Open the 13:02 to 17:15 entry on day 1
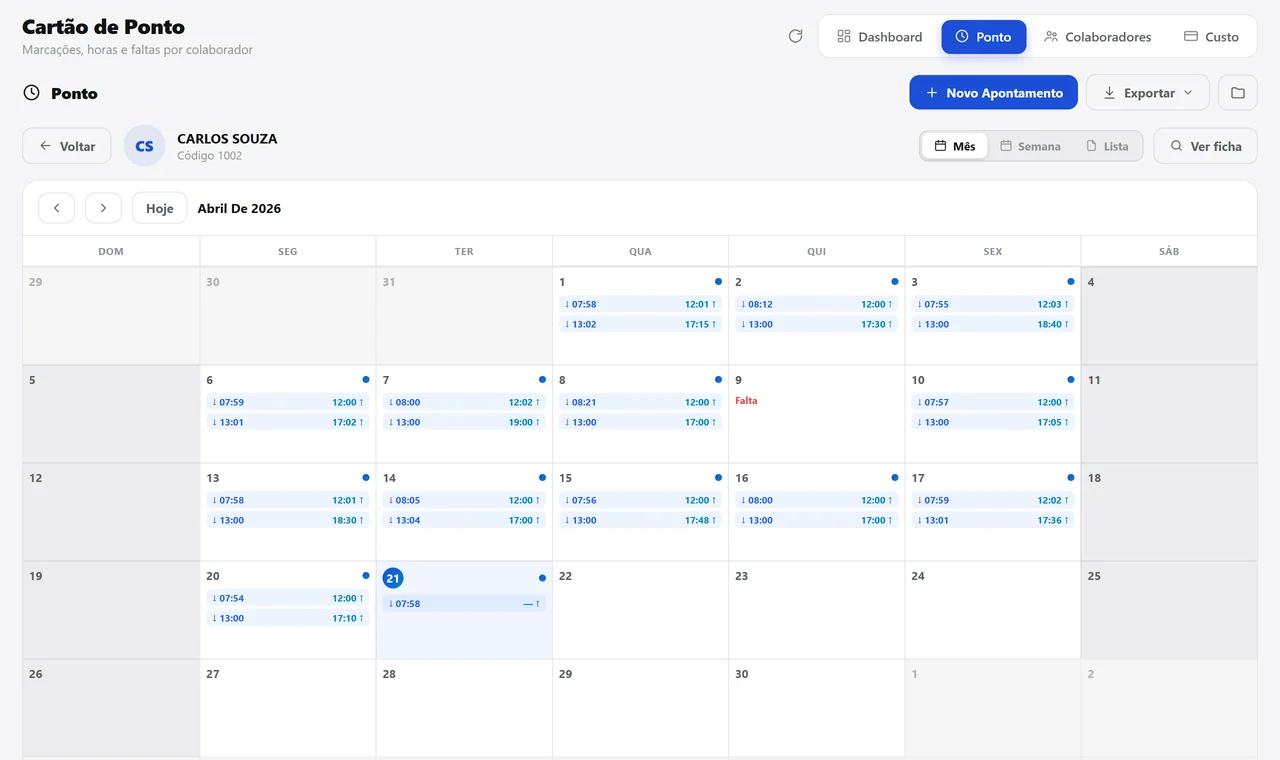1280x760 pixels. tap(640, 324)
